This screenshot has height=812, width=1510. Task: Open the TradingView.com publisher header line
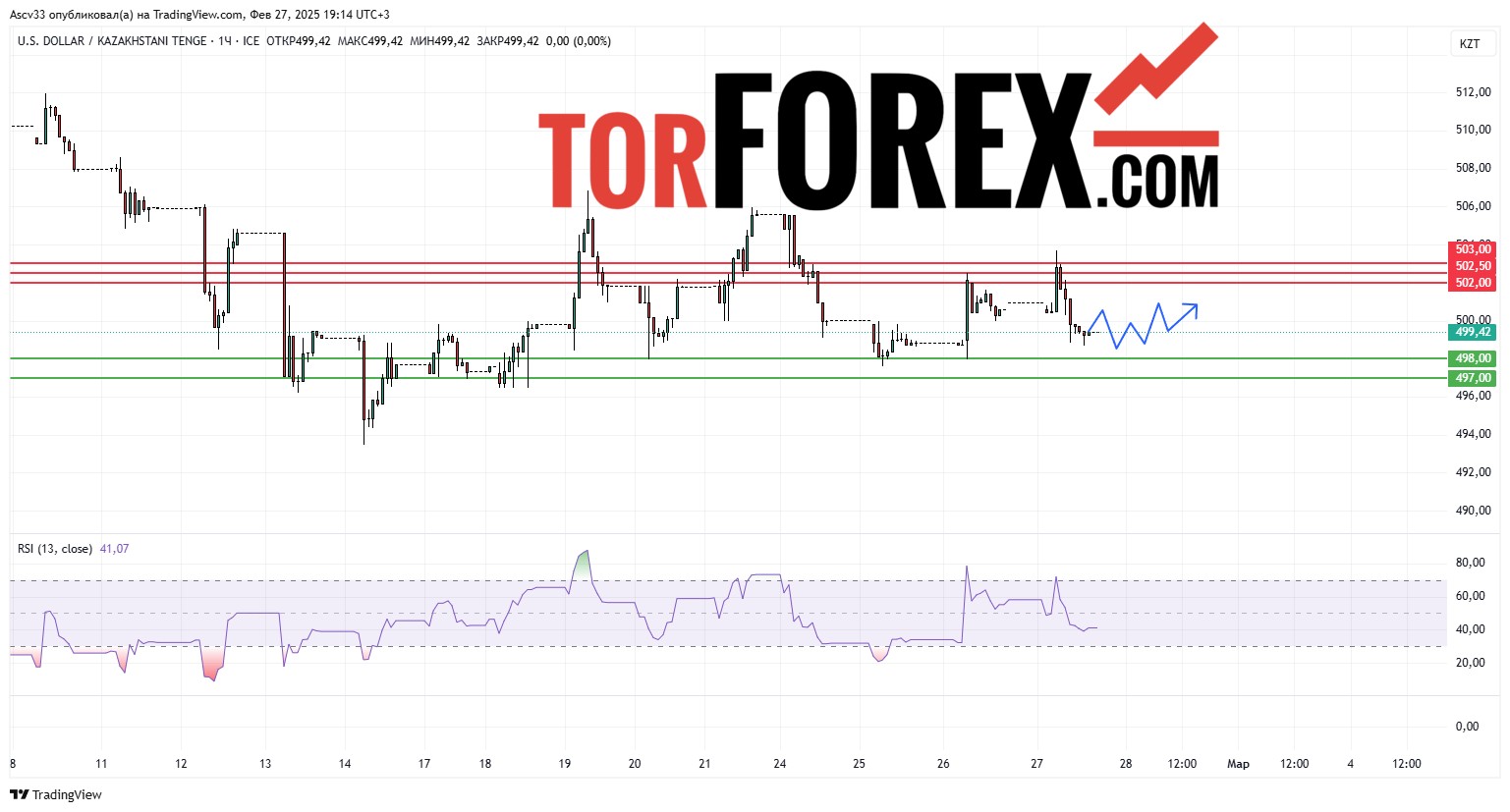click(199, 15)
